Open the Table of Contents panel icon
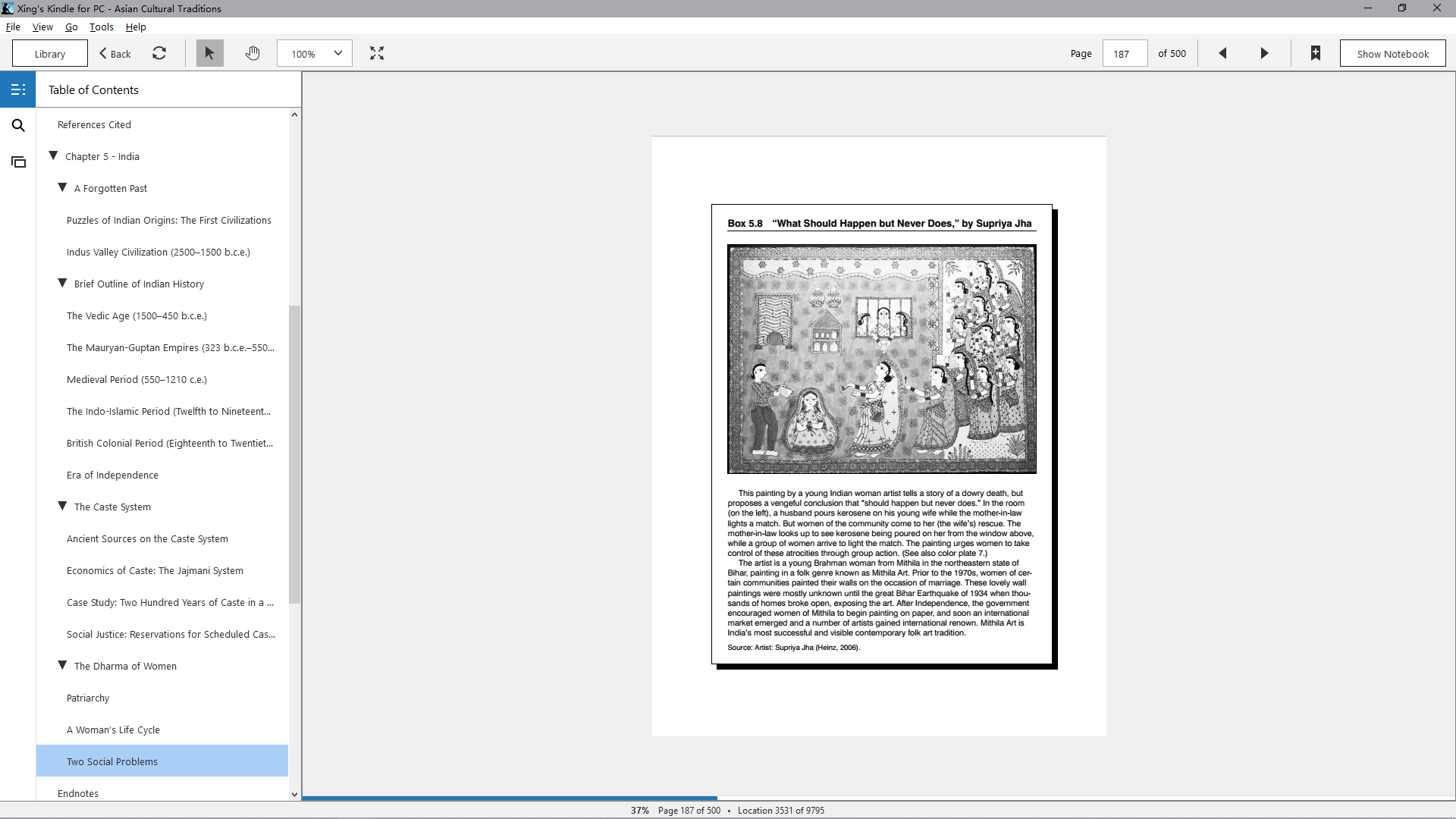1456x819 pixels. pyautogui.click(x=18, y=89)
